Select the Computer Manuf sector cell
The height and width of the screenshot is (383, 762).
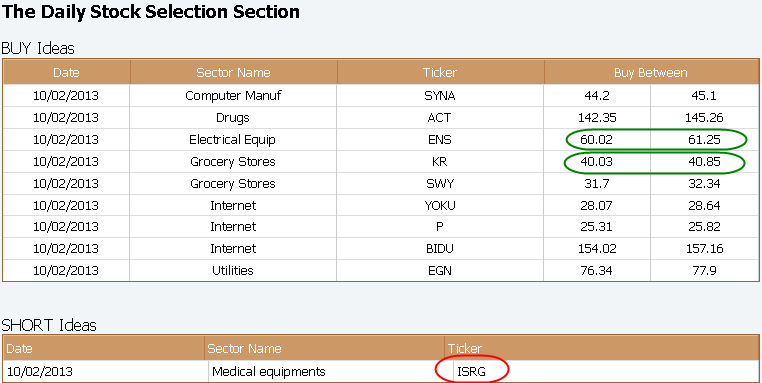tap(233, 96)
